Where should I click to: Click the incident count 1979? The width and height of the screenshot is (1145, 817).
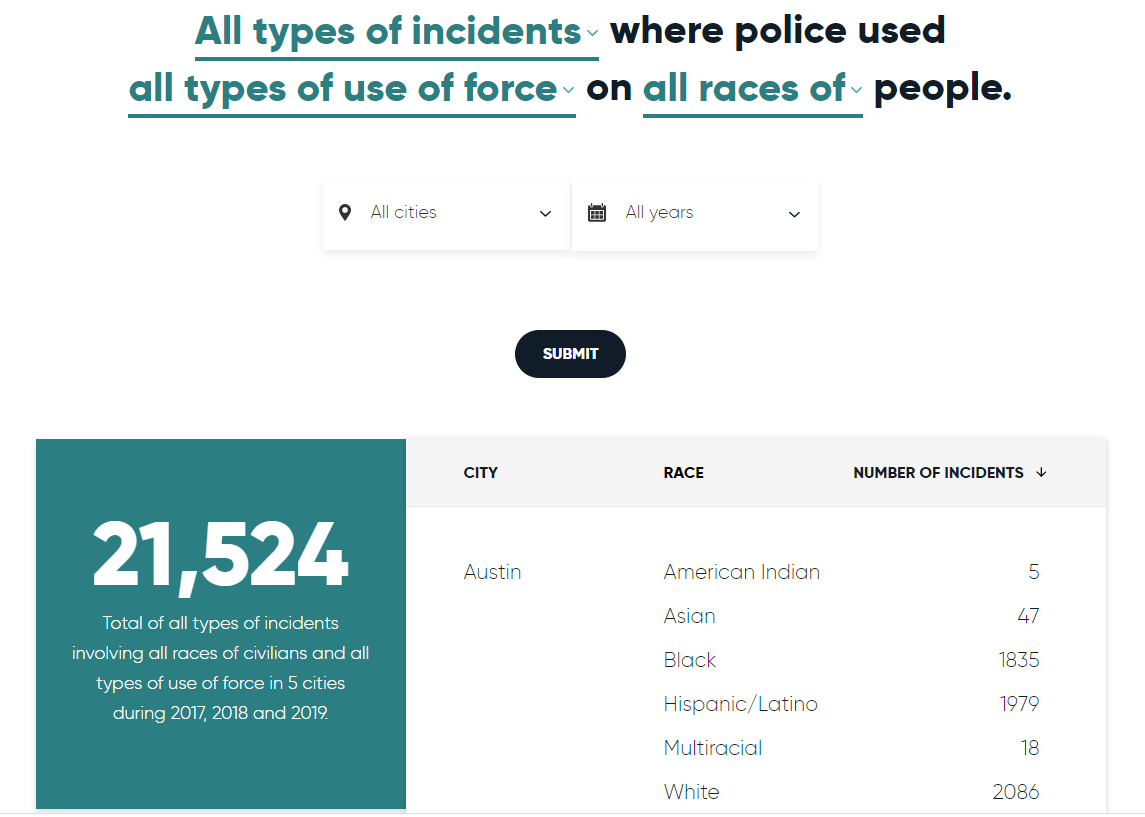(x=1019, y=704)
